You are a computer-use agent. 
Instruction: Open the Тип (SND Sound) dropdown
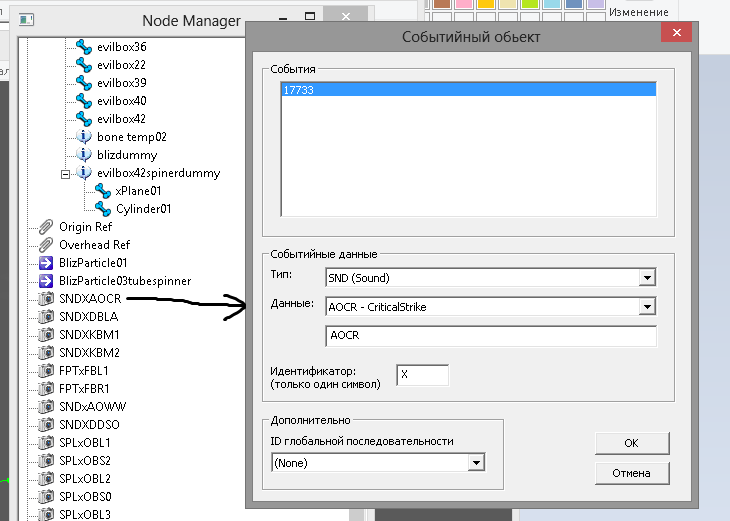[647, 278]
